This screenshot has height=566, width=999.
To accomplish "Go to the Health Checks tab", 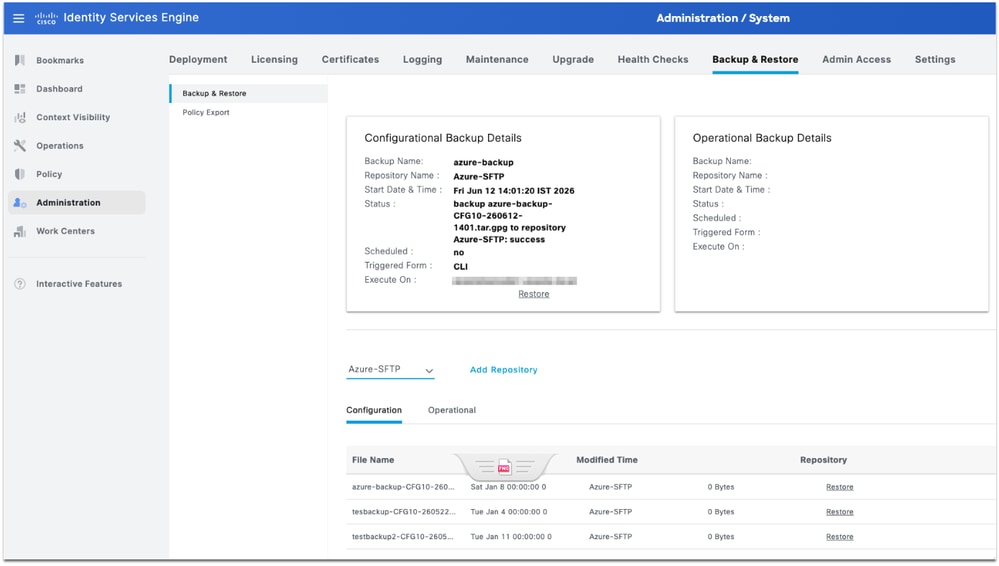I will click(652, 59).
